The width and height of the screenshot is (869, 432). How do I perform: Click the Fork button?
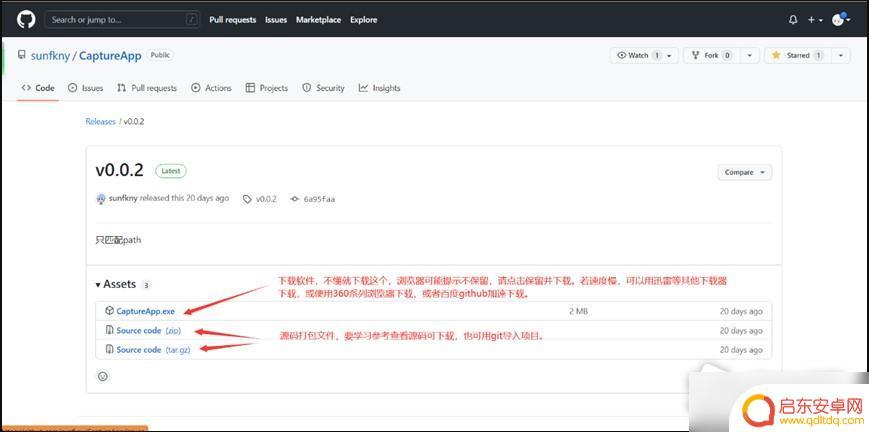point(711,55)
